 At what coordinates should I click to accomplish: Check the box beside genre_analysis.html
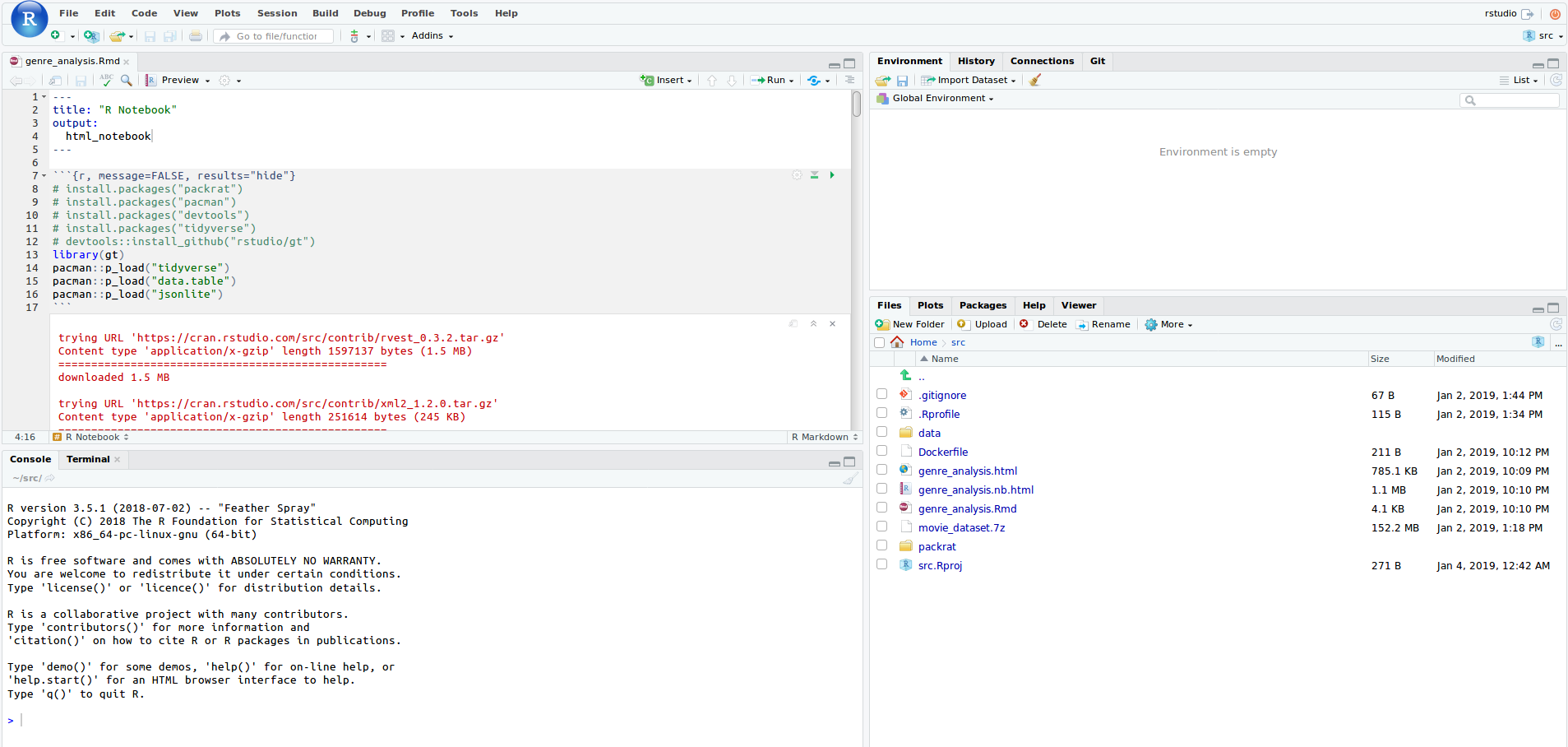pos(881,470)
